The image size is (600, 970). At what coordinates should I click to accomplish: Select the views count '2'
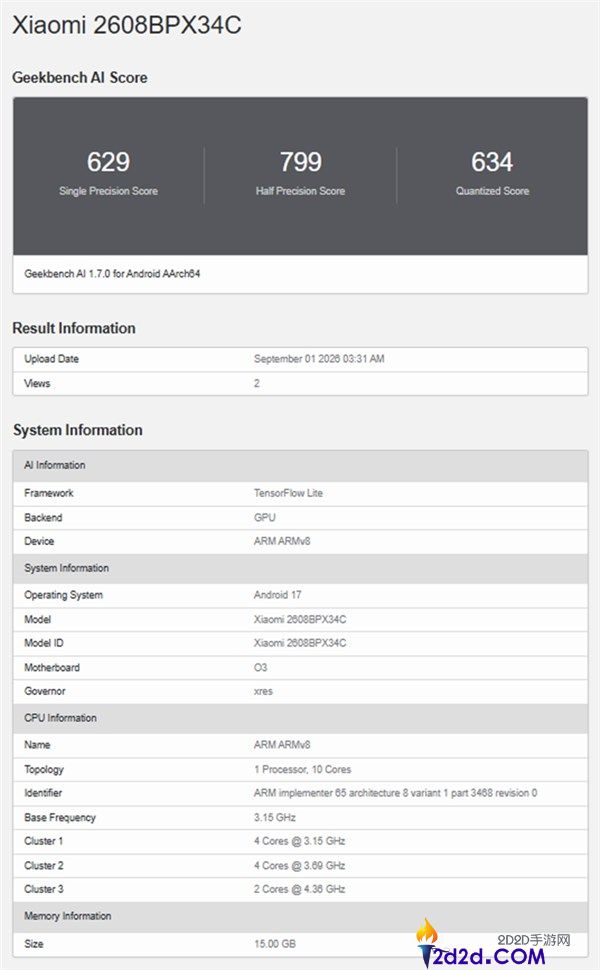[257, 384]
